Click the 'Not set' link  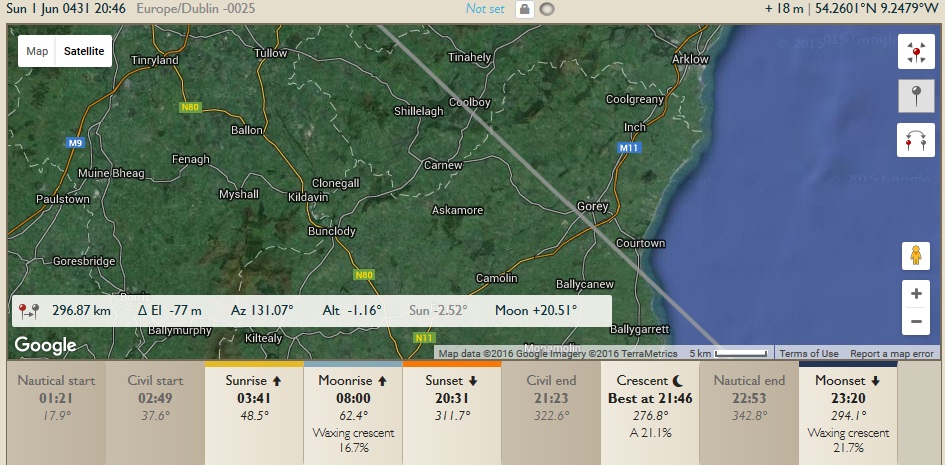pos(486,9)
